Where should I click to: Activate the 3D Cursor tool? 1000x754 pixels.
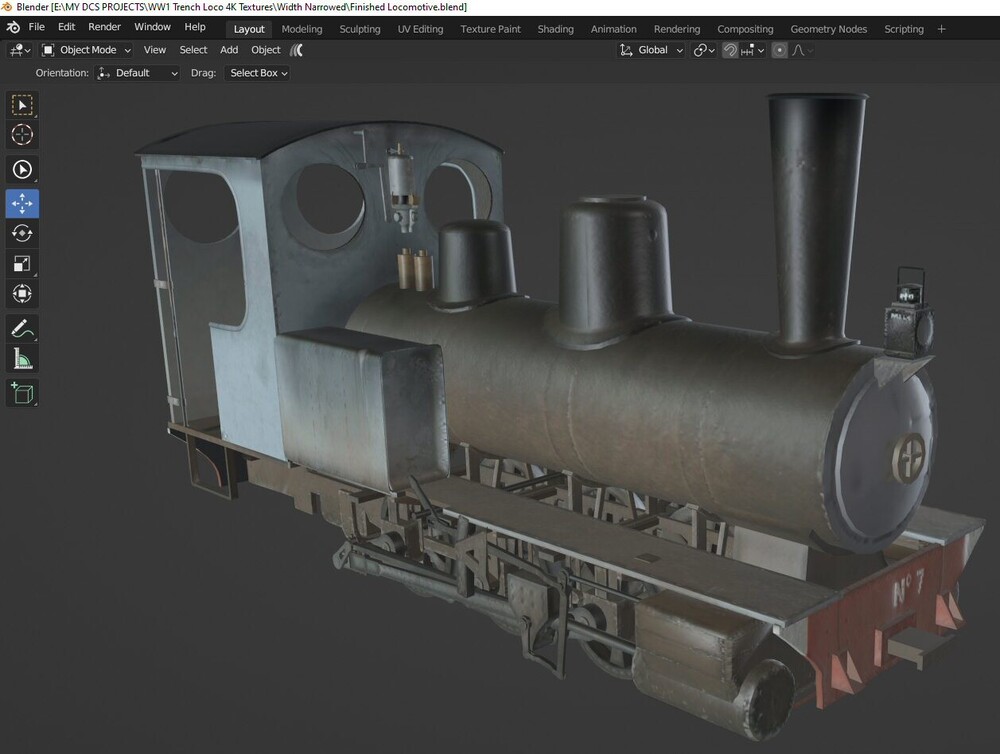22,135
